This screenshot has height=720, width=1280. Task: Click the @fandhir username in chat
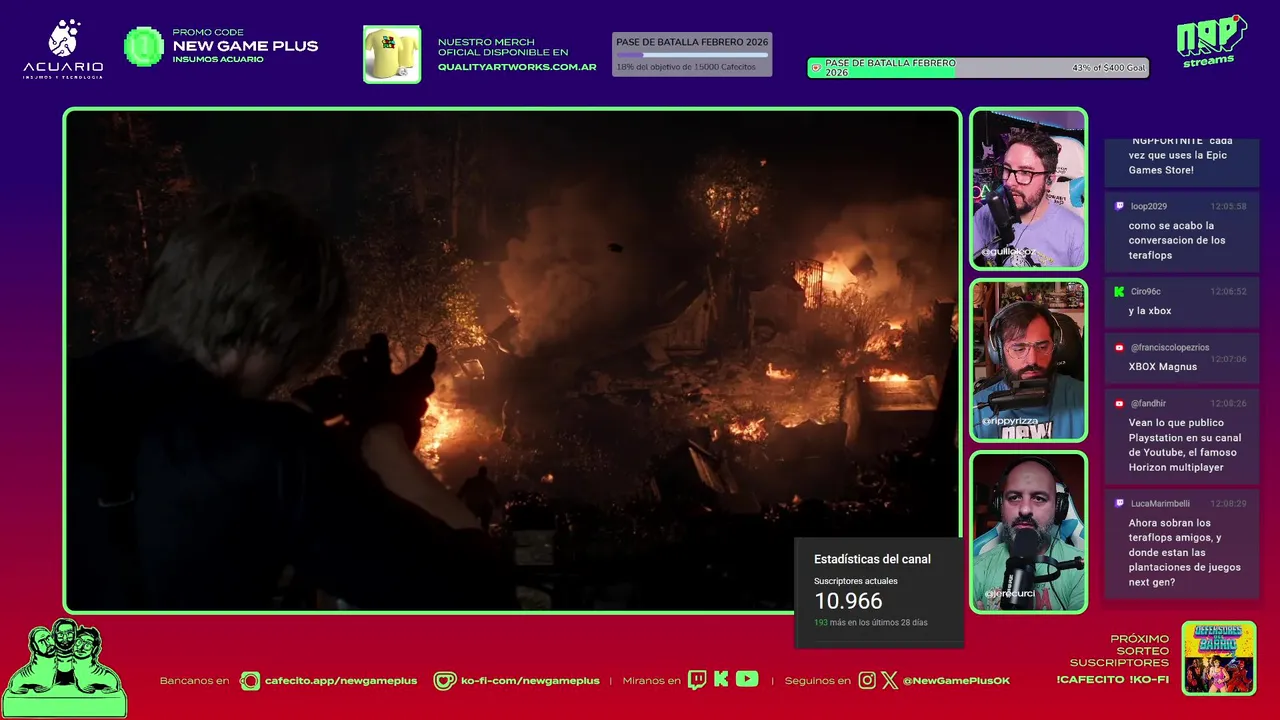[x=1148, y=404]
